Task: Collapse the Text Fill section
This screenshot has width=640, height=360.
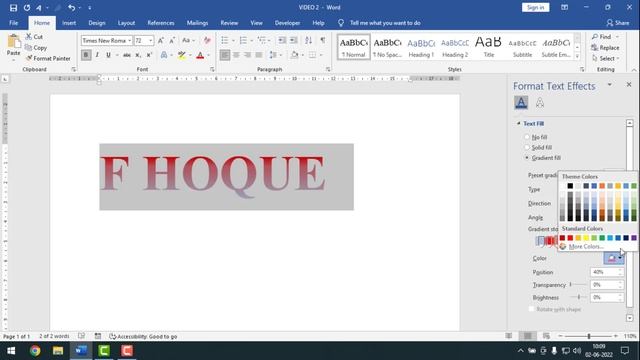Action: pyautogui.click(x=519, y=123)
